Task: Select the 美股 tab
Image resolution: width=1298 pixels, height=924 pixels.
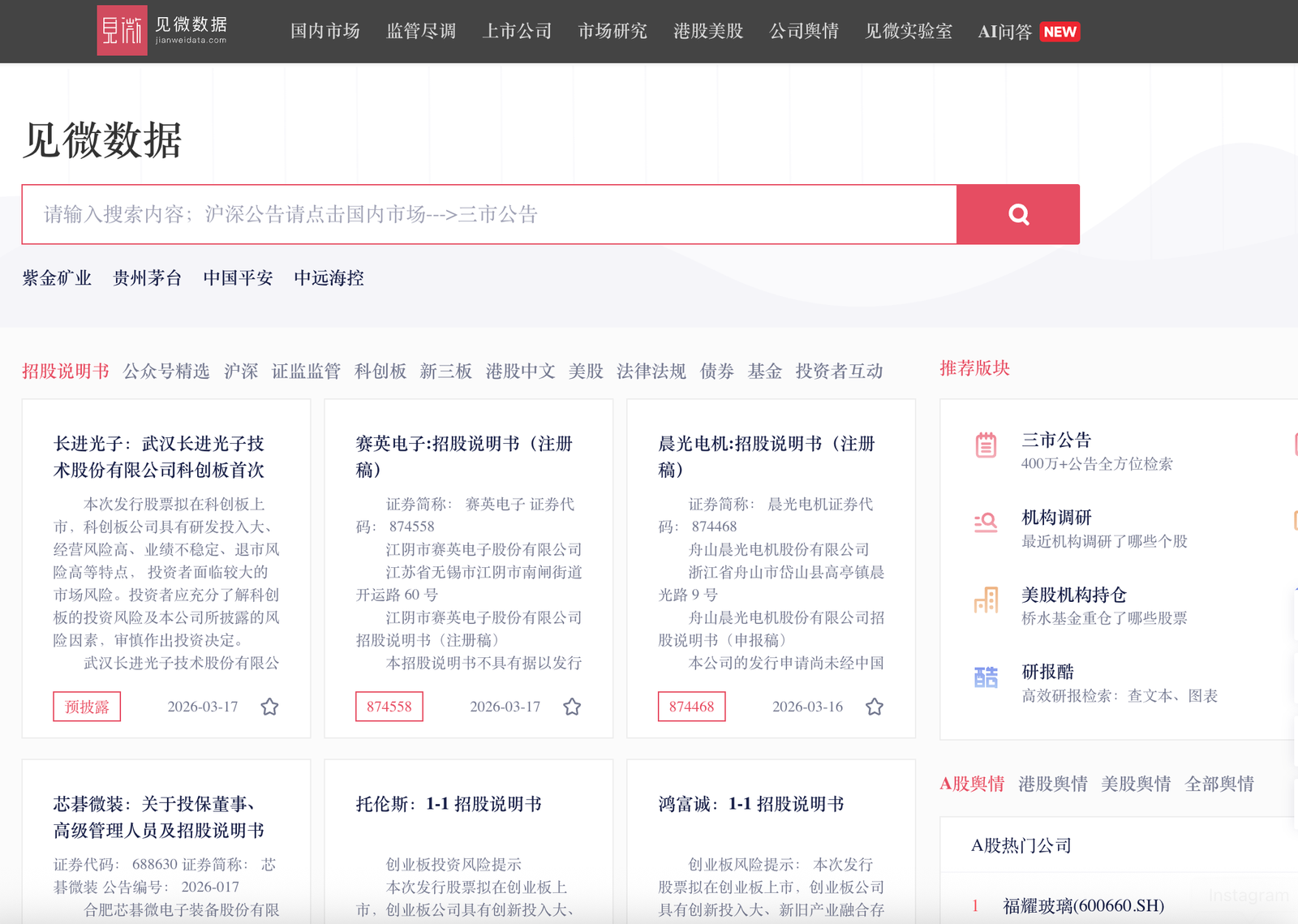Action: pos(586,372)
